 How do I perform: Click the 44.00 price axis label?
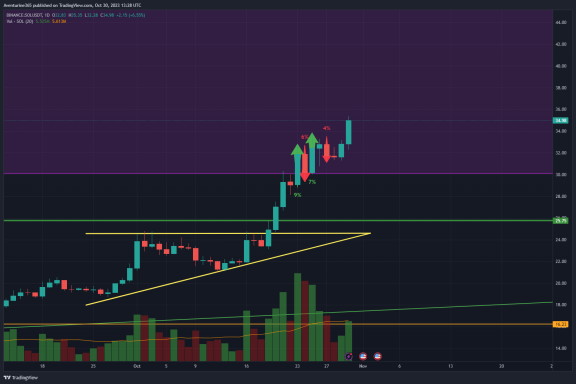click(561, 22)
